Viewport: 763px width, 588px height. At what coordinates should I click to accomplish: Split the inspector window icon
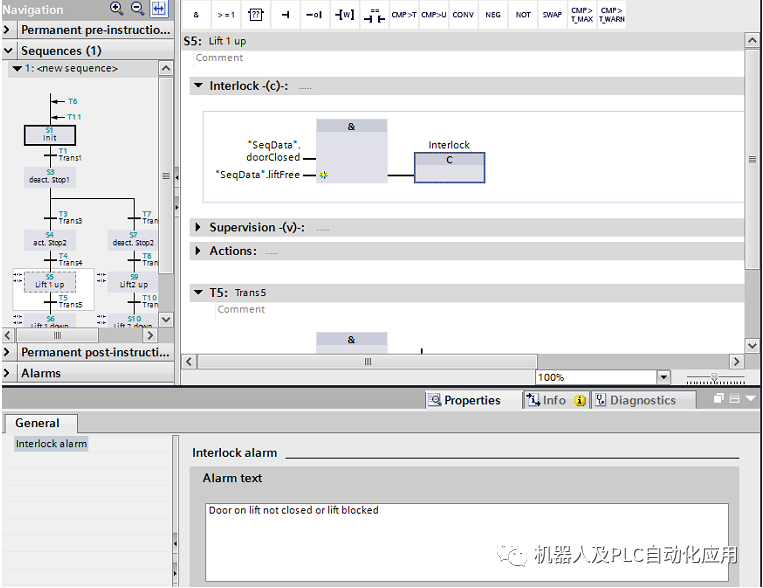coord(735,399)
